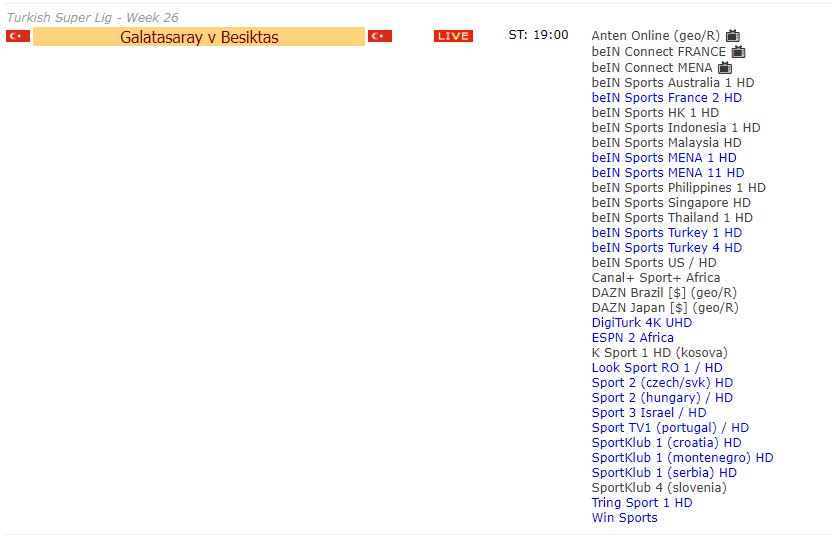The width and height of the screenshot is (832, 542).
Task: Click the Turkish Super Lig - Week 26 heading
Action: [92, 18]
